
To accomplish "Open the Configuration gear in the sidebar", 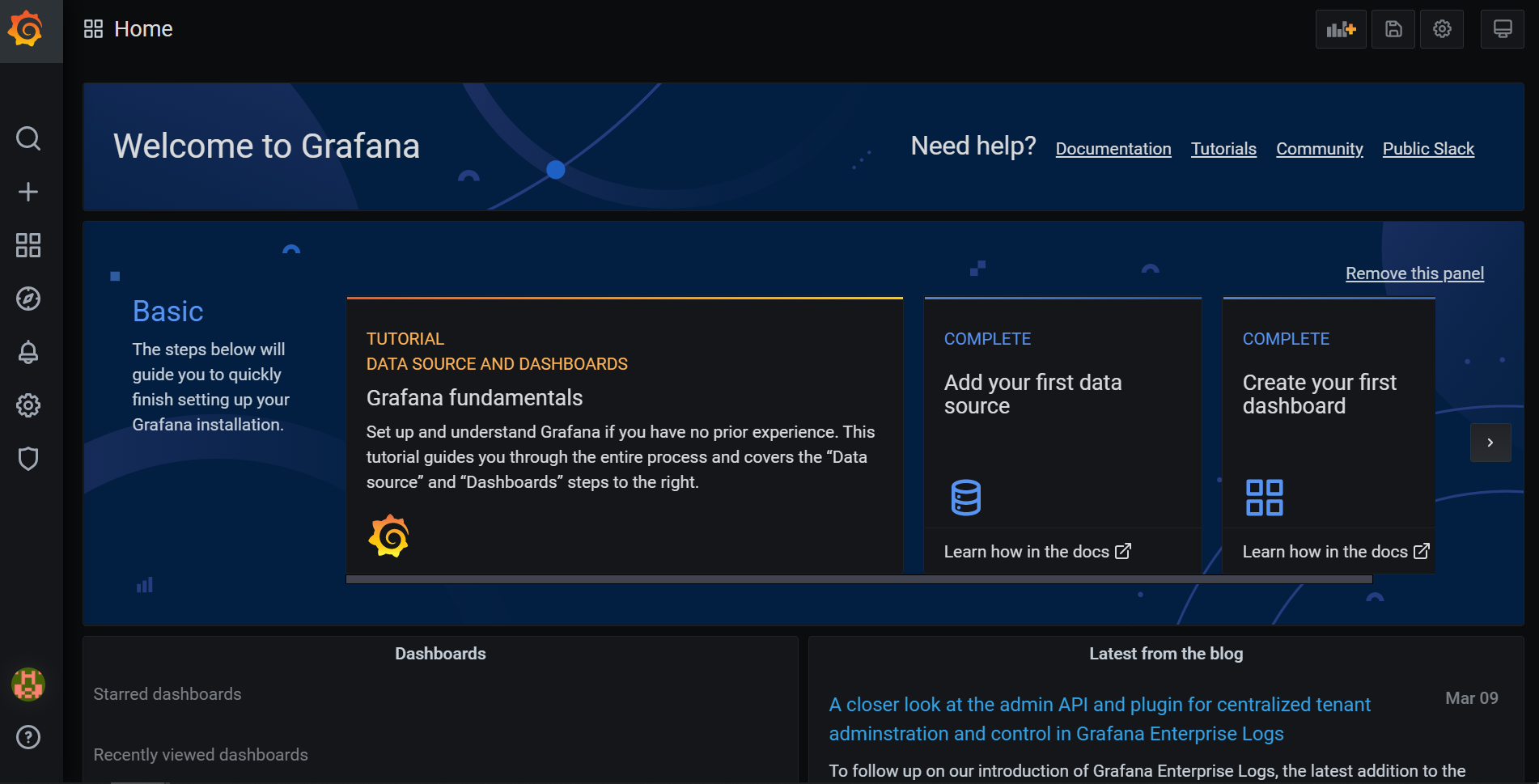I will [x=28, y=405].
